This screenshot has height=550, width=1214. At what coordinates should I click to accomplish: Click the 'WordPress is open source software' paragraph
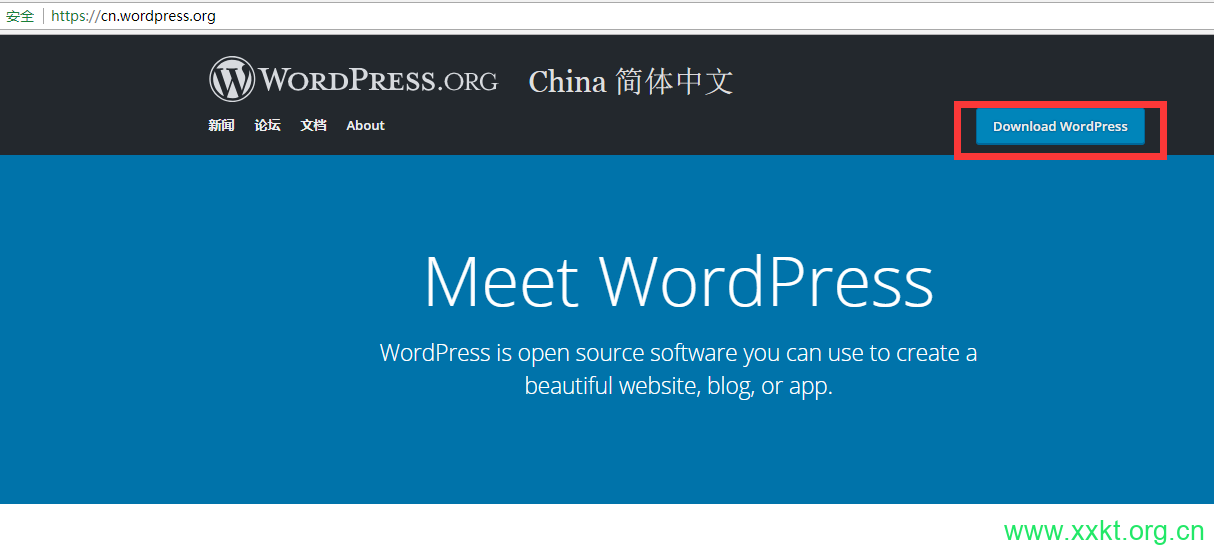(678, 369)
